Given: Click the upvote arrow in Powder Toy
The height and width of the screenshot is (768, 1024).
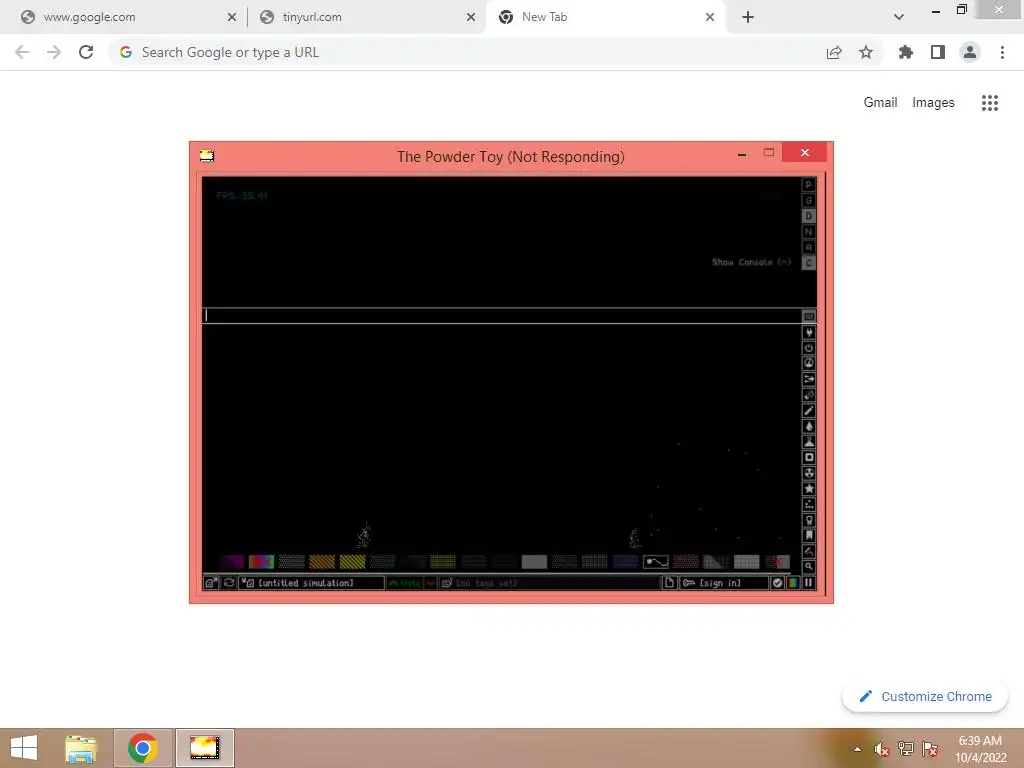Looking at the screenshot, I should coord(405,583).
